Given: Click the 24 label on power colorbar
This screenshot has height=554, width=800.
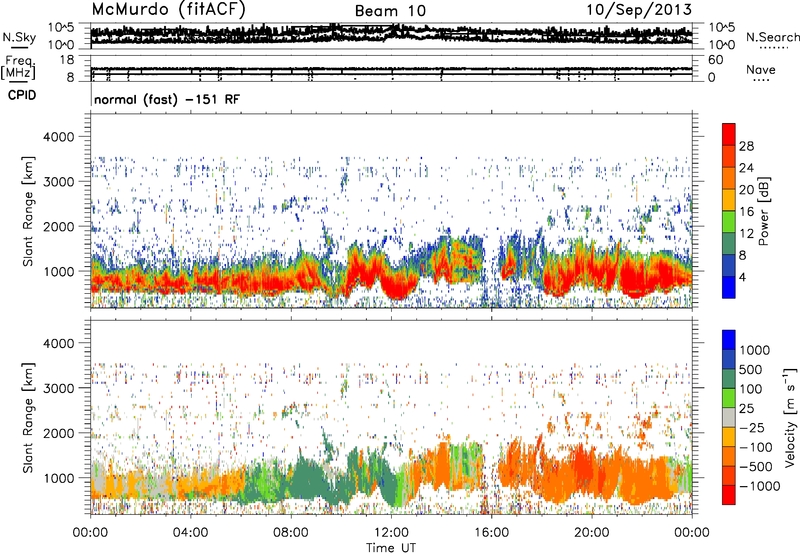Looking at the screenshot, I should (746, 168).
